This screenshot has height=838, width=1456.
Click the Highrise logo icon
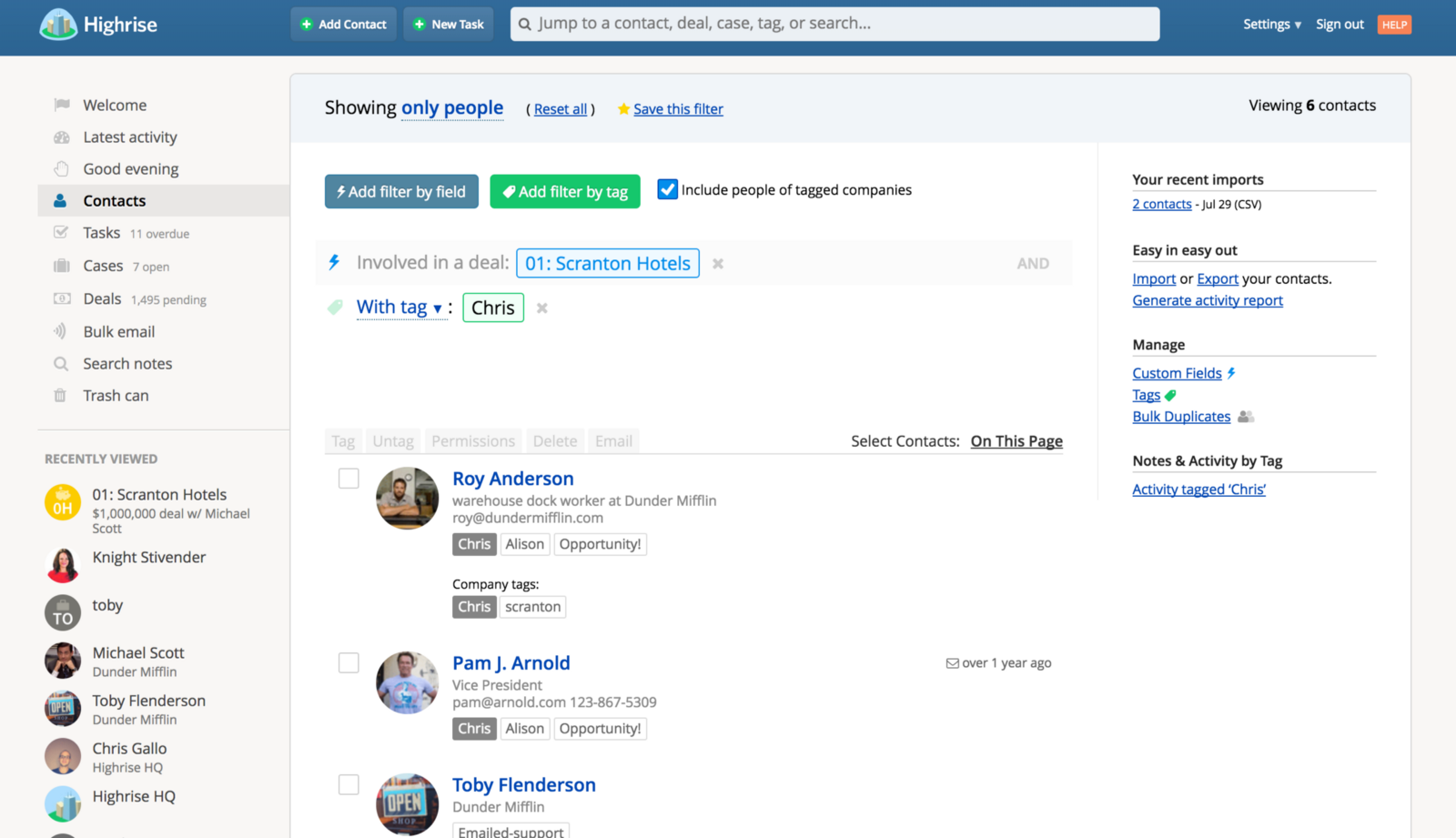[x=58, y=25]
